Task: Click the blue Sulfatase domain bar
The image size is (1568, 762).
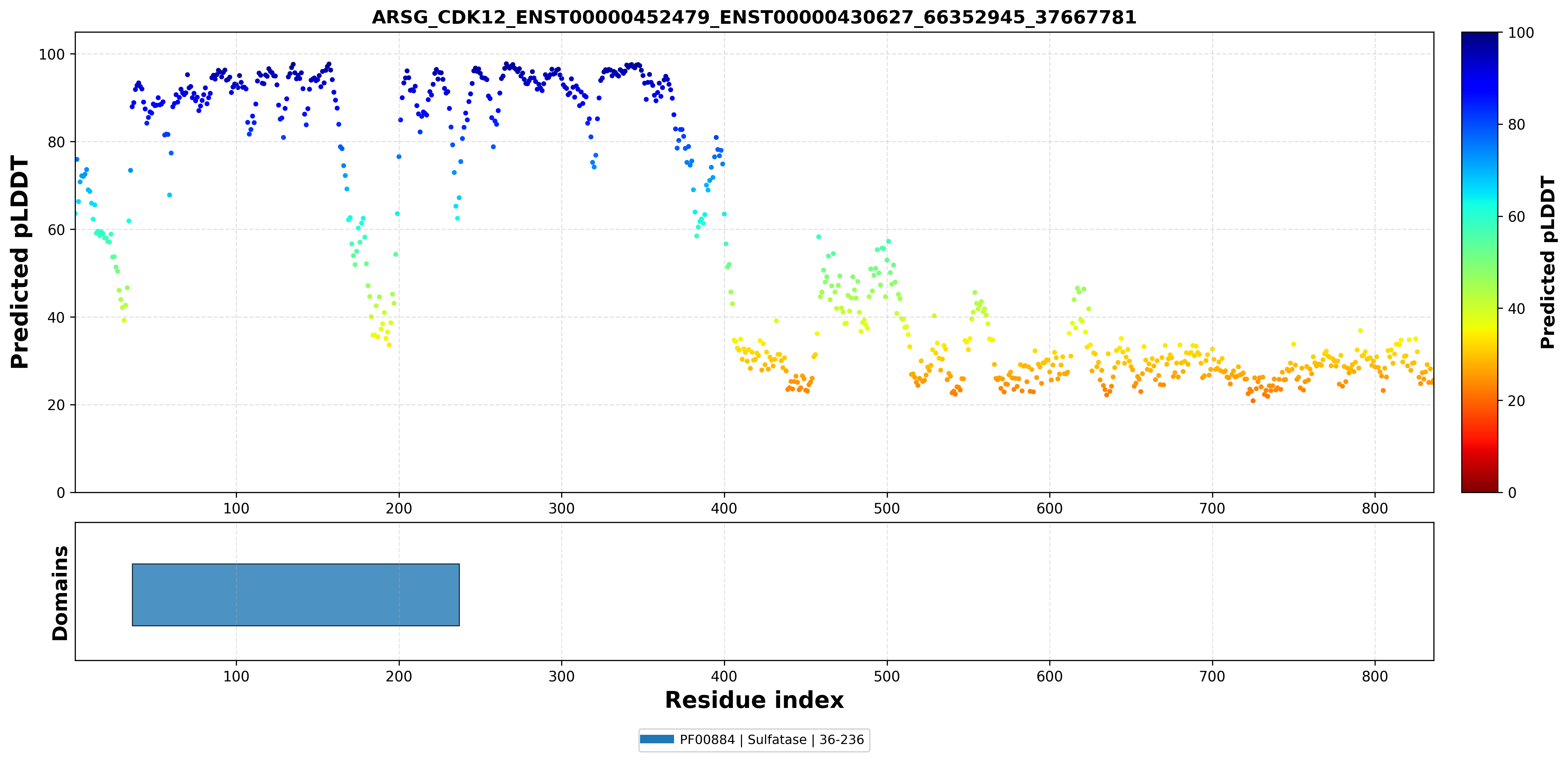Action: [296, 594]
